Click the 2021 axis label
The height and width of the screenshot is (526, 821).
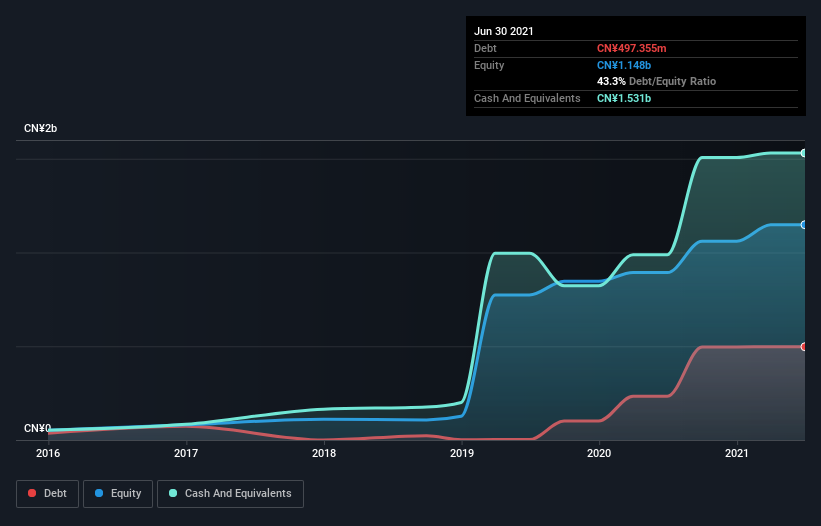(x=737, y=453)
